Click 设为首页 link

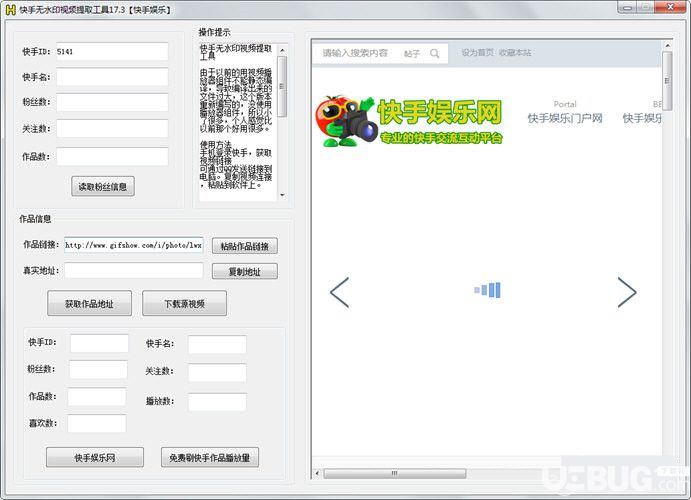[478, 53]
